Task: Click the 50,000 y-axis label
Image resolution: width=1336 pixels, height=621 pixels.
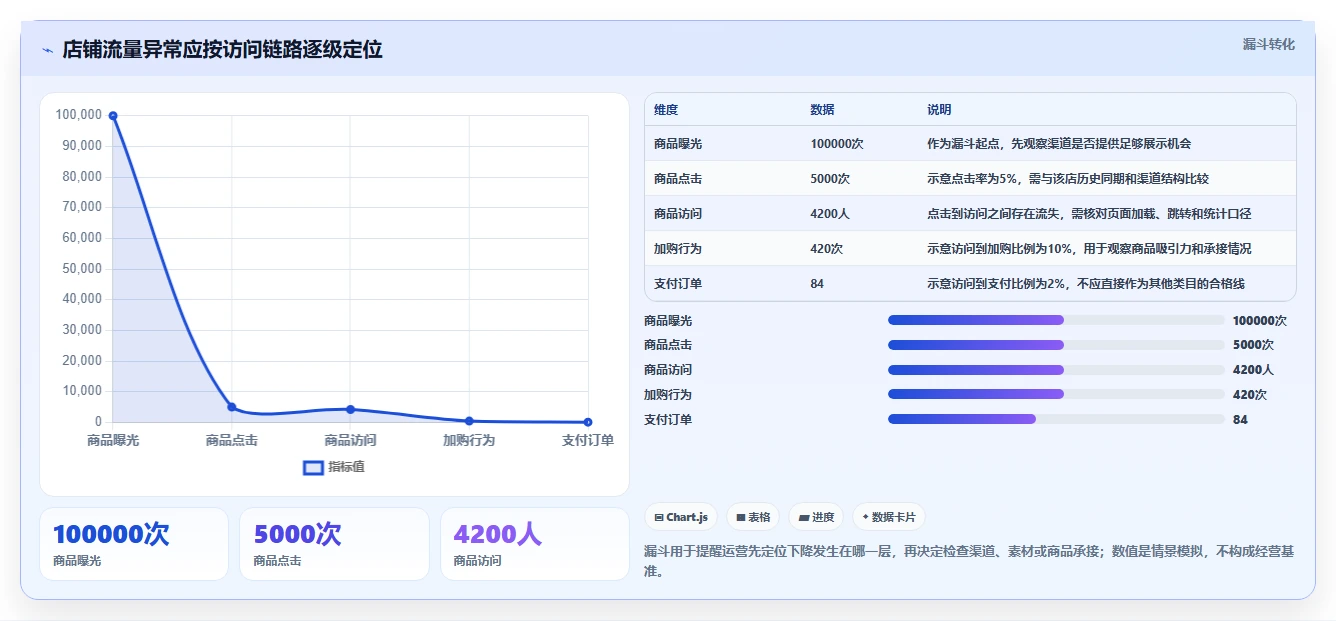Action: 82,268
